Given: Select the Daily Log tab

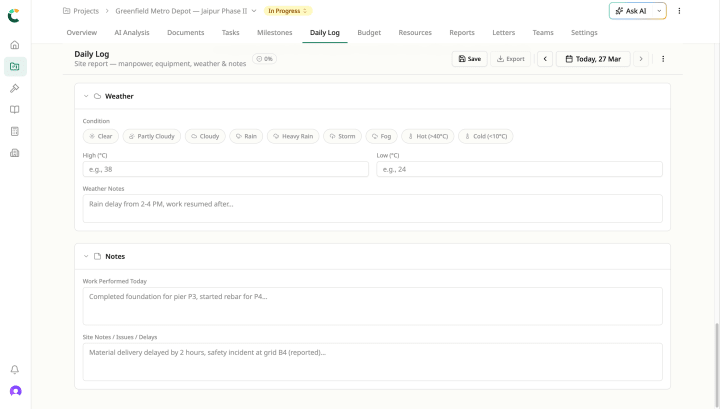Looking at the screenshot, I should pos(325,33).
